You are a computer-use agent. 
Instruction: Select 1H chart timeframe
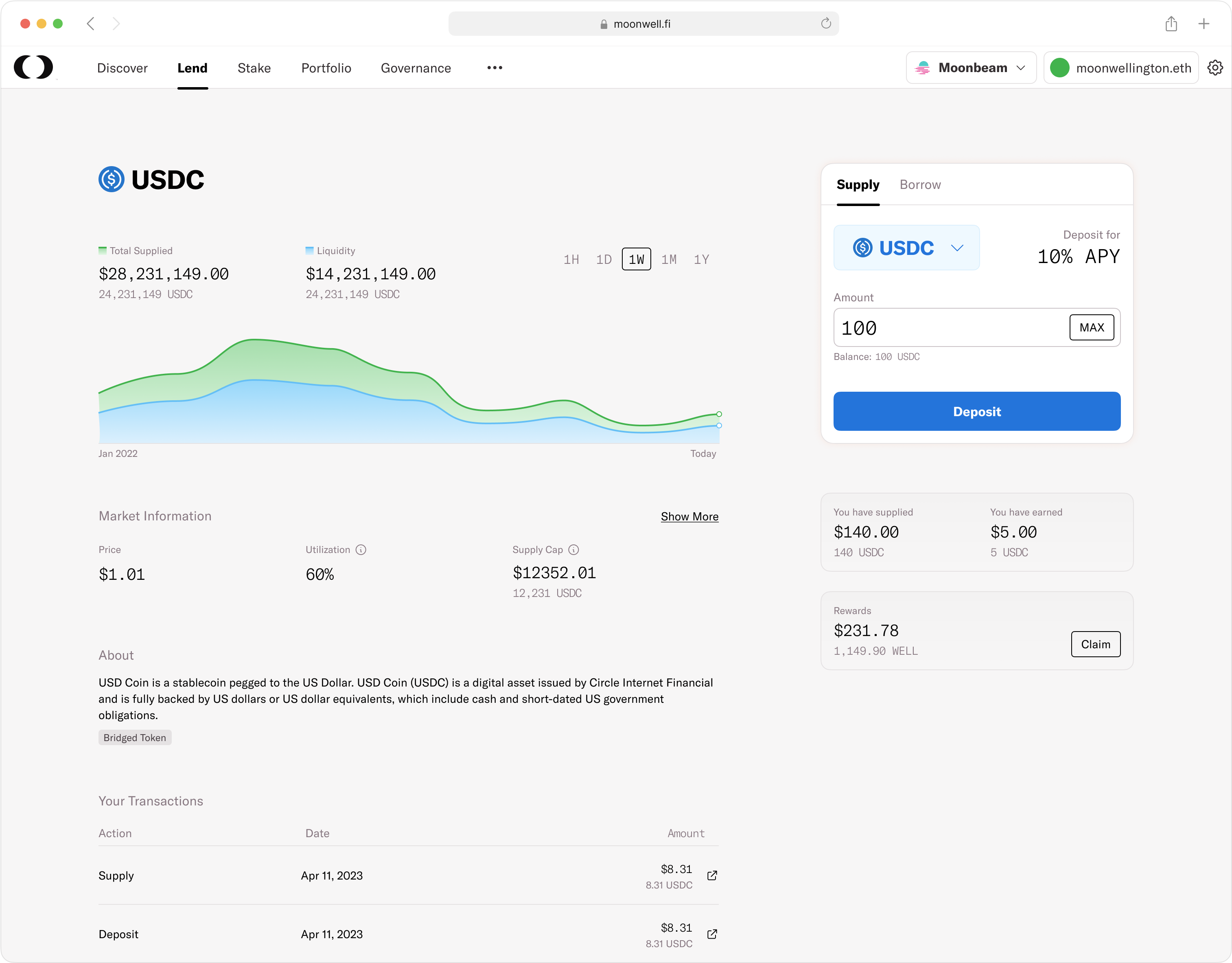coord(571,260)
